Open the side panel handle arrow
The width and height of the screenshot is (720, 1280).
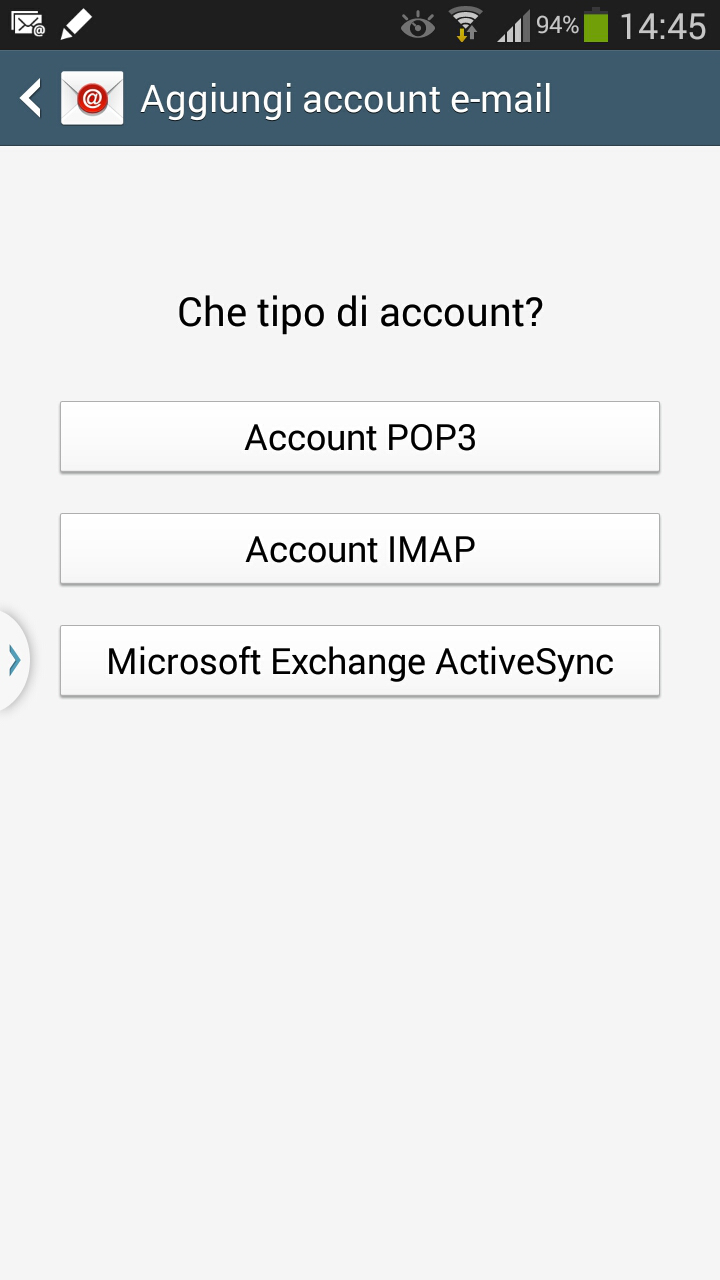(14, 660)
